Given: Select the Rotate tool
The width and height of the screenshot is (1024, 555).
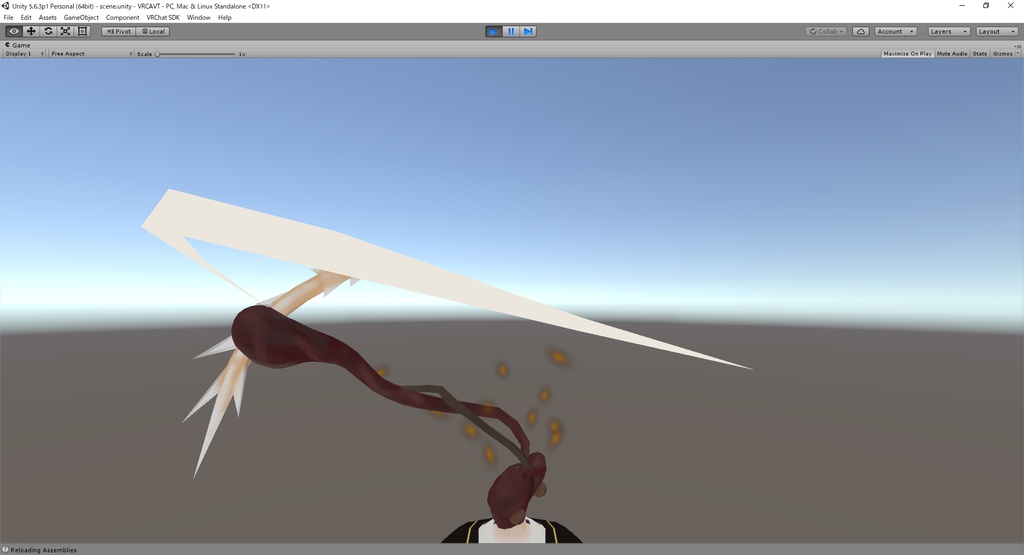Looking at the screenshot, I should (48, 31).
